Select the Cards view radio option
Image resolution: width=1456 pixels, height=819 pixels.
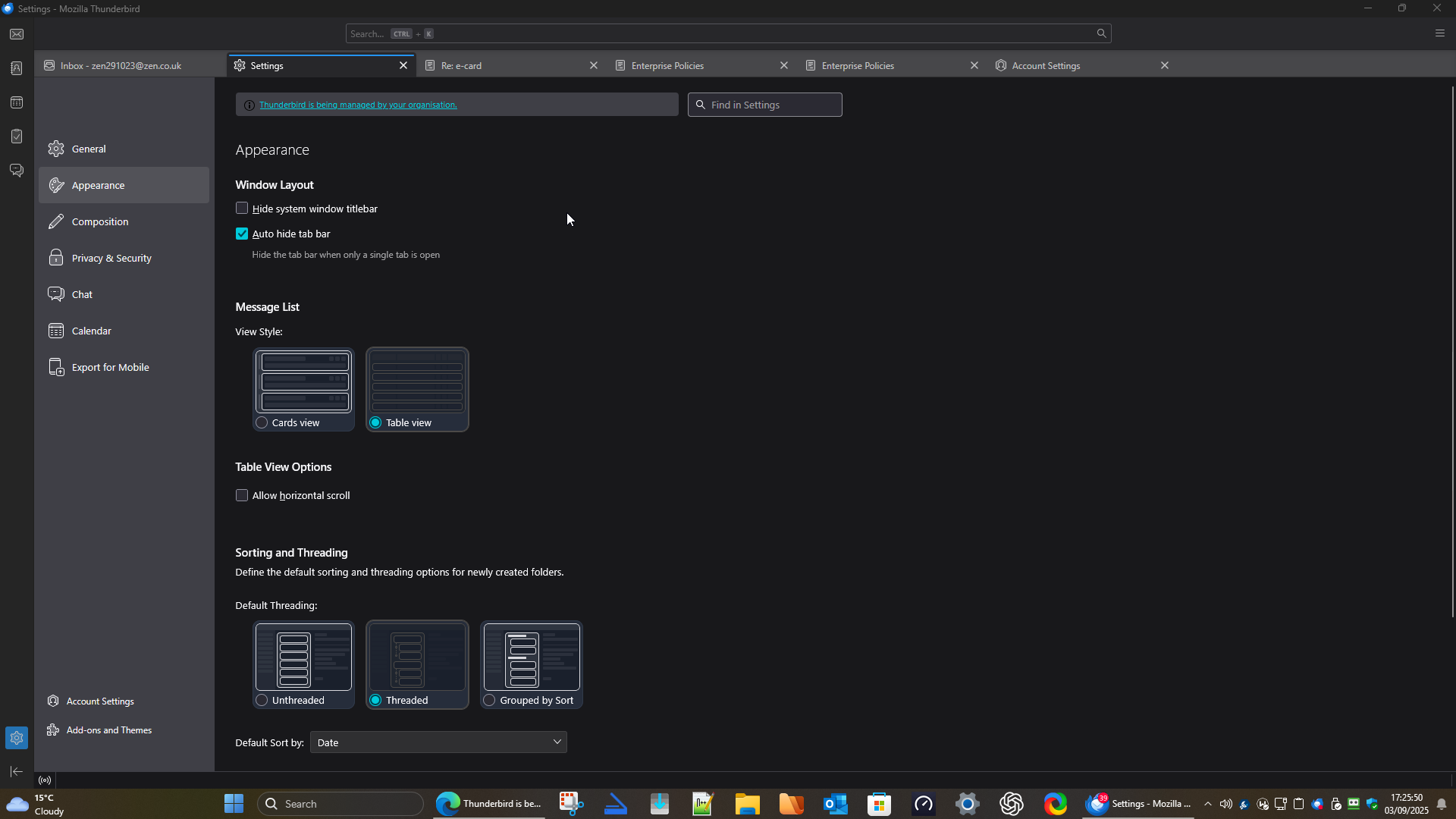point(262,423)
